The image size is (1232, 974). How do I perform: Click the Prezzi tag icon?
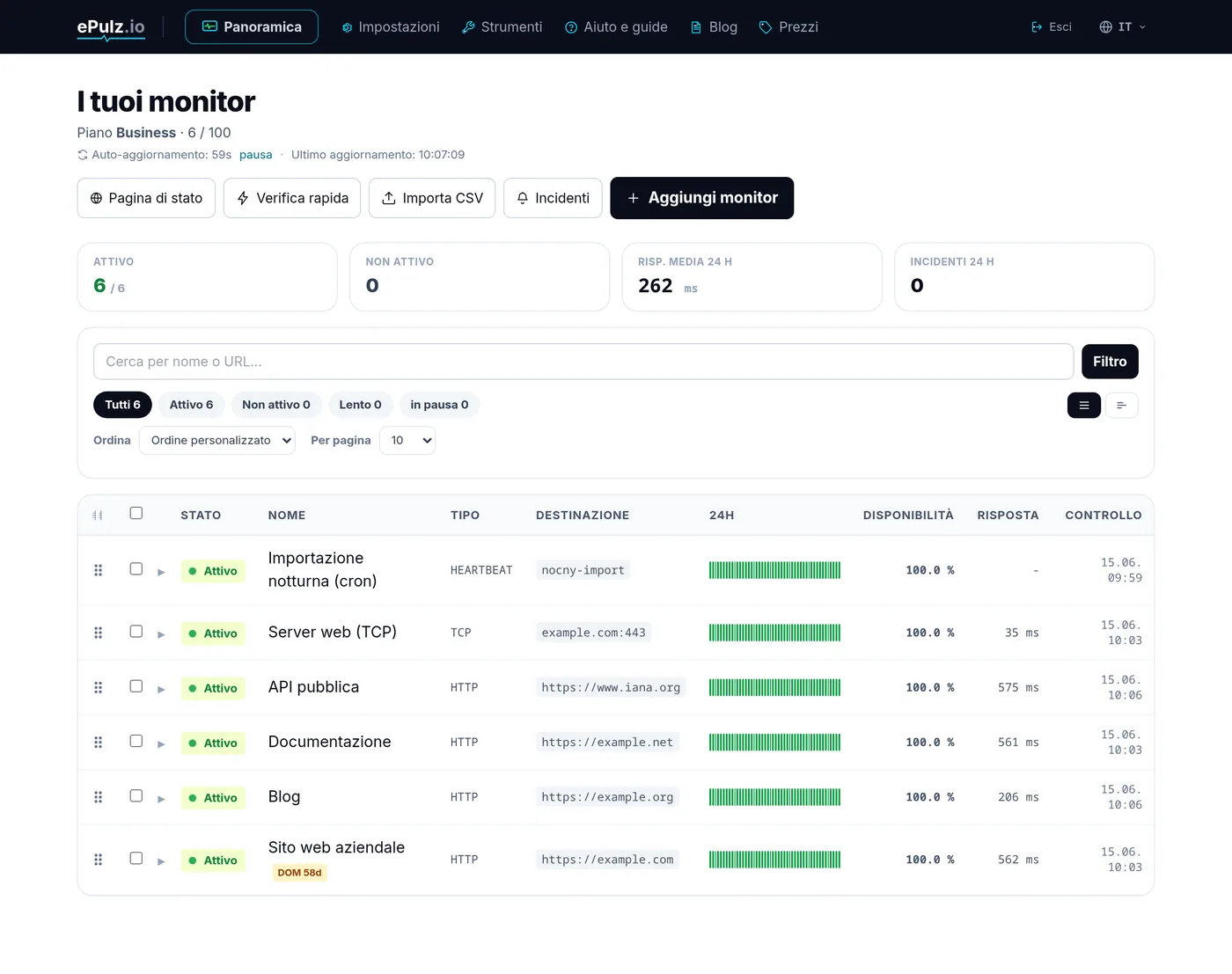point(766,27)
